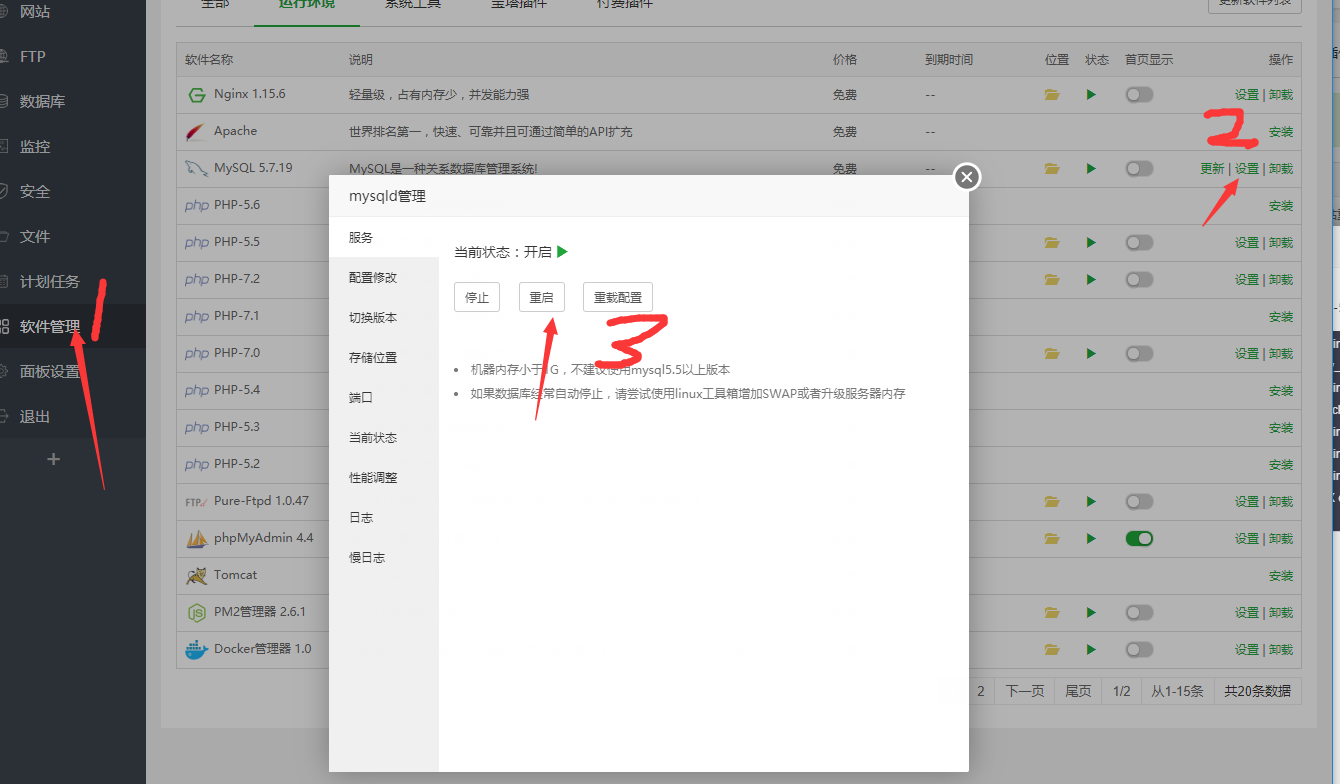Viewport: 1340px width, 784px height.
Task: Select page 2 in the pagination
Action: tap(982, 691)
